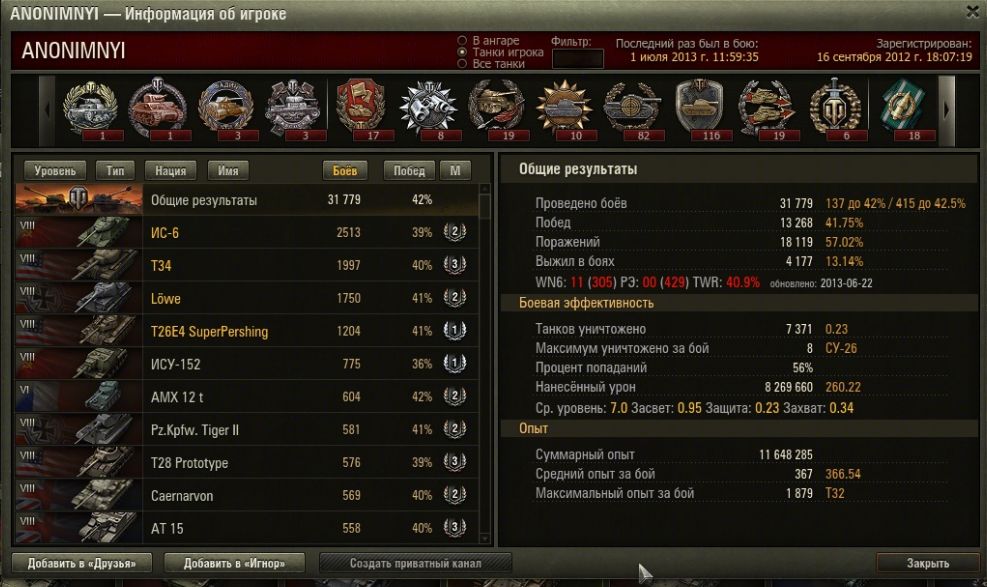Screen dimensions: 987x587
Task: Sort tank list by 'Боёв' column
Action: point(344,171)
